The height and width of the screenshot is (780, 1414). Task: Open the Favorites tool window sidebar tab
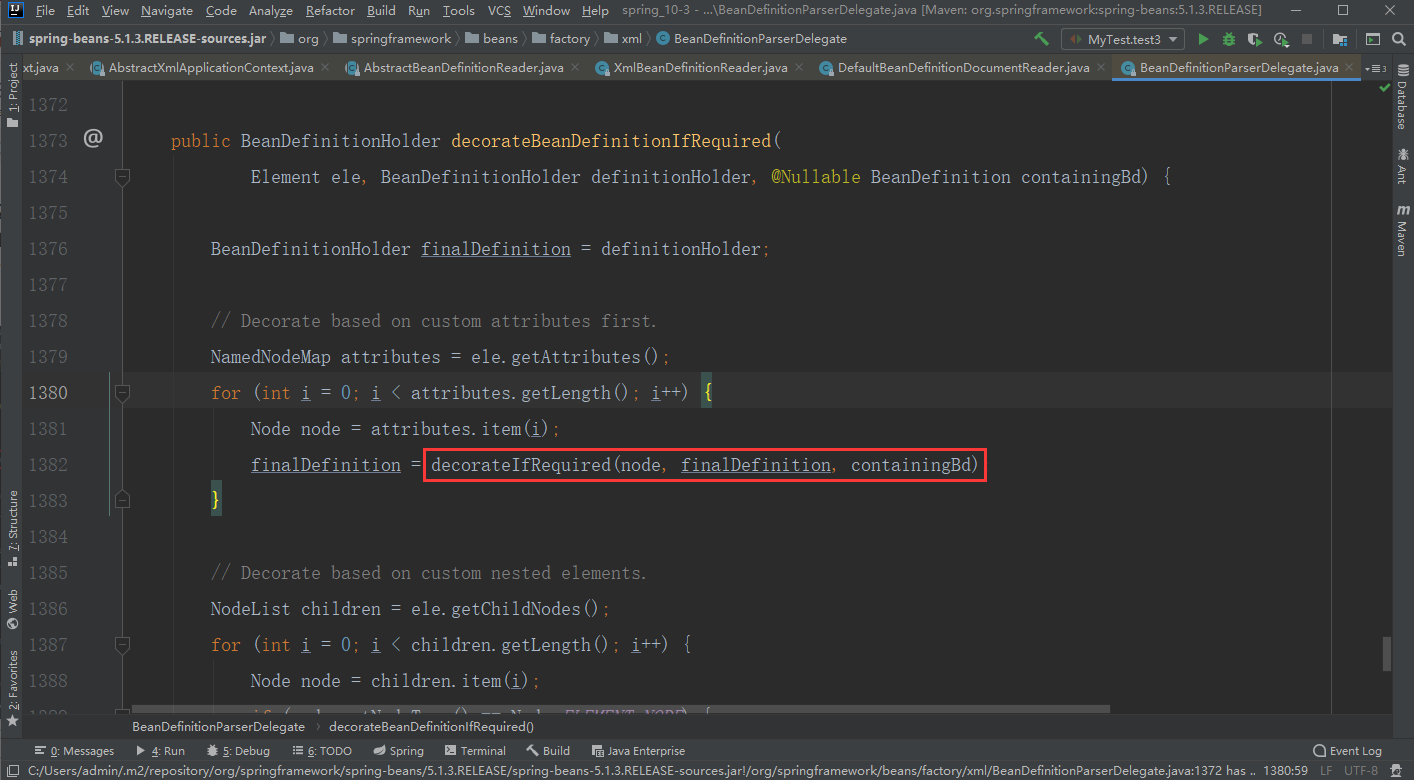click(12, 687)
